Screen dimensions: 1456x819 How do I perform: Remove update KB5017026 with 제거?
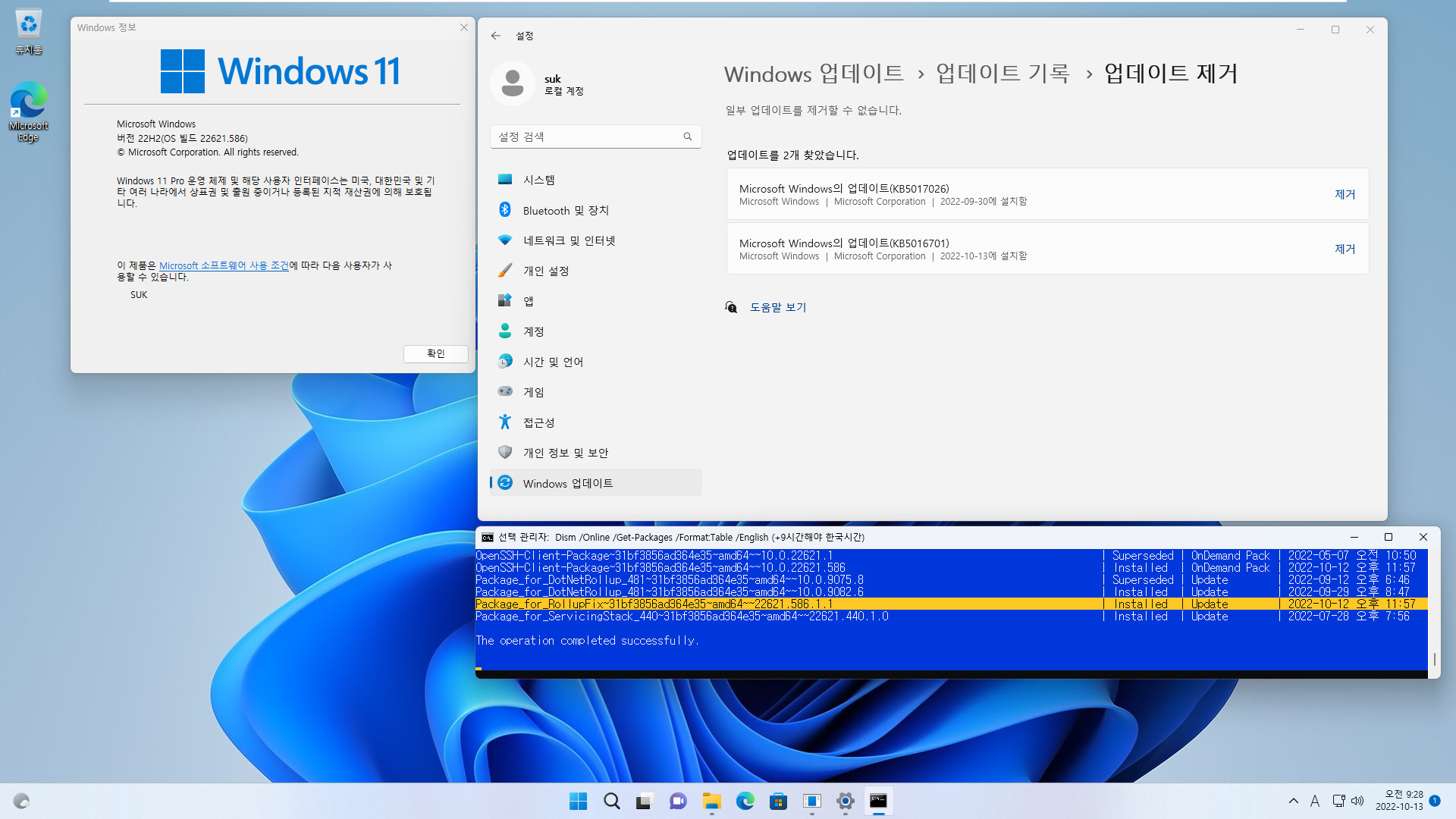[1345, 194]
